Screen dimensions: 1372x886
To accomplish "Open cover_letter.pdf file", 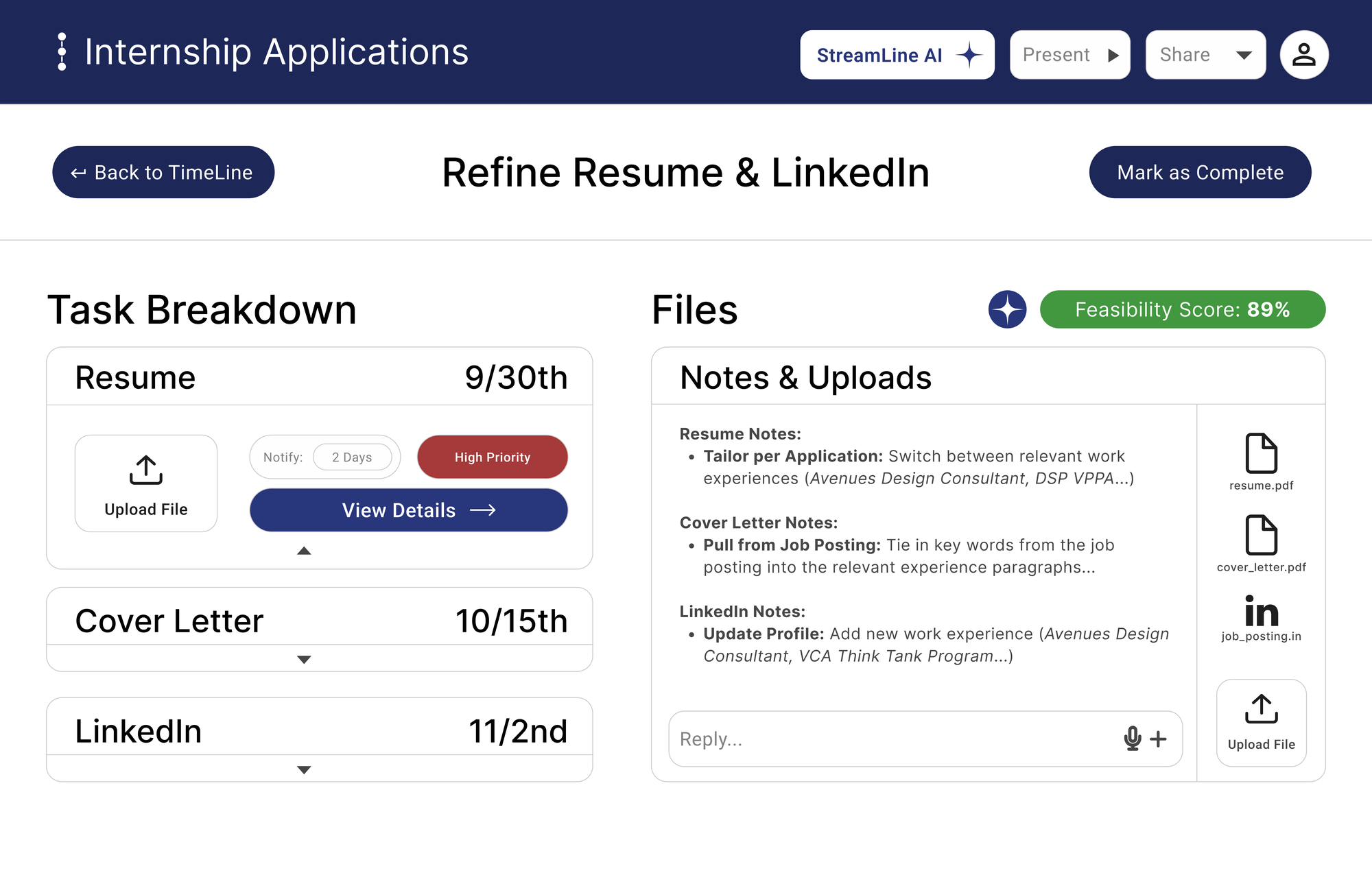I will coord(1261,544).
